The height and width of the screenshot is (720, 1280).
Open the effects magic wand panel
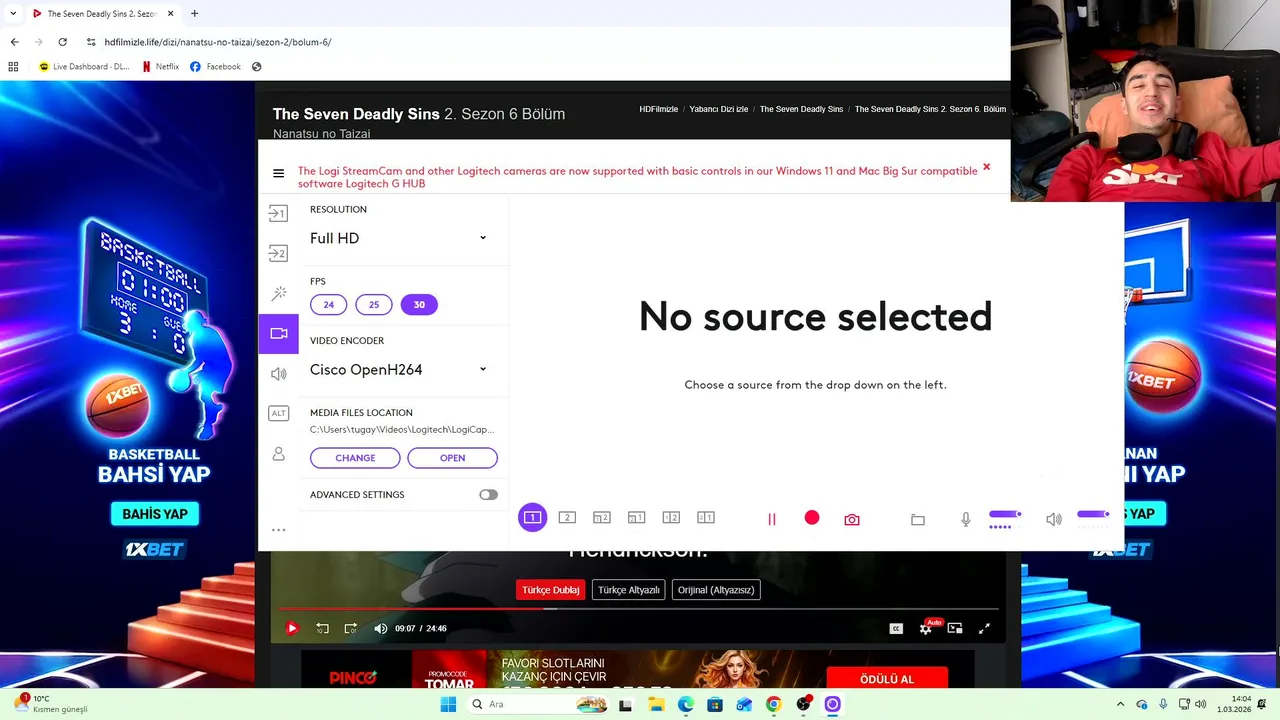tap(279, 293)
